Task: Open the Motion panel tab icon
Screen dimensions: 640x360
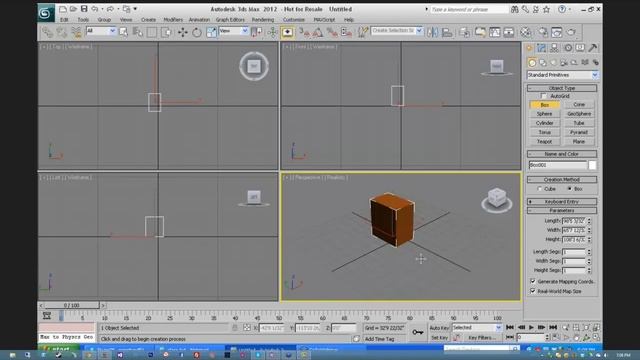Action: tap(568, 48)
